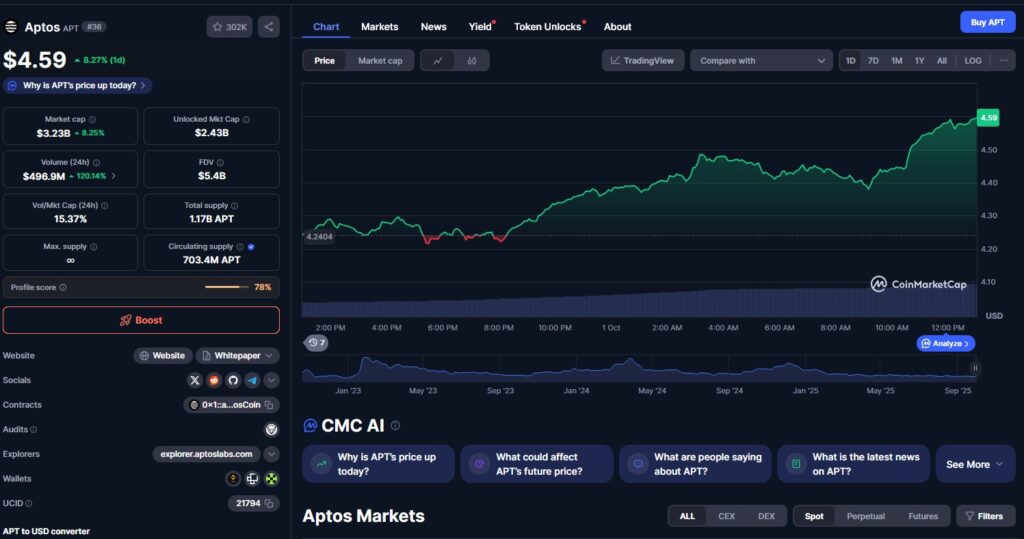Viewport: 1024px width, 539px height.
Task: Open the Chart tab
Action: 326,27
